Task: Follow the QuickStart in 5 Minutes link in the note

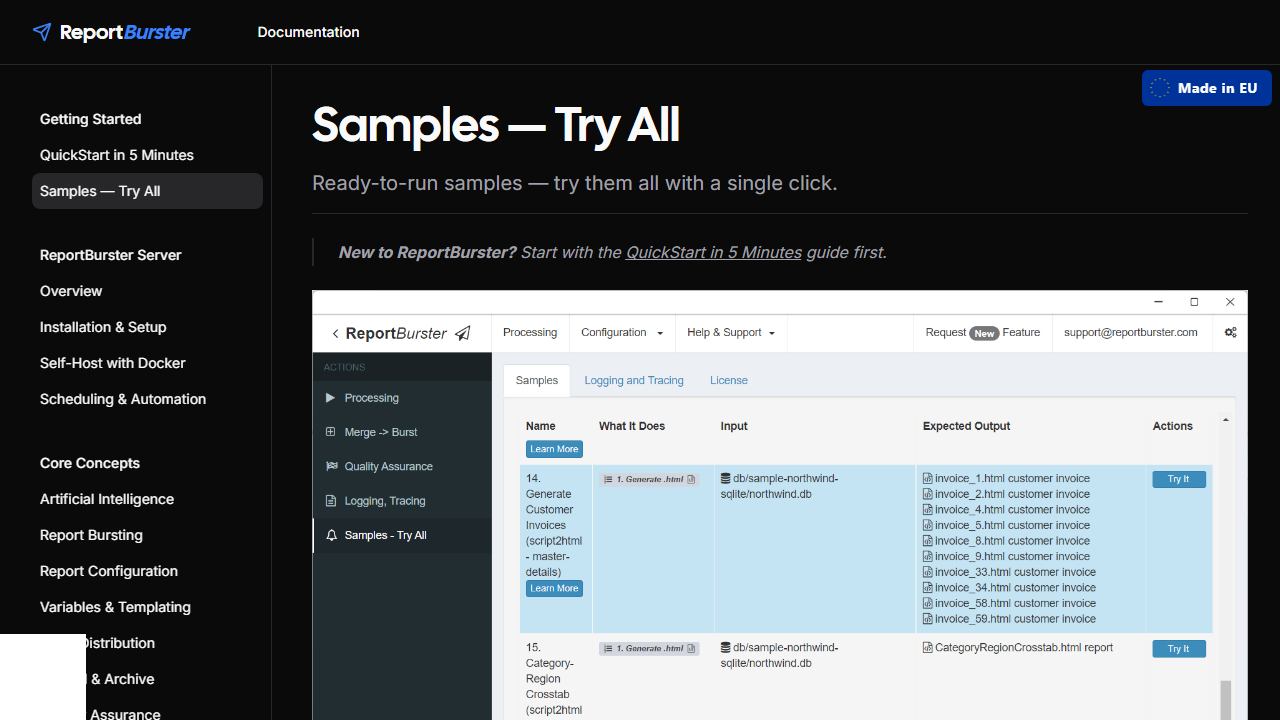Action: pos(714,252)
